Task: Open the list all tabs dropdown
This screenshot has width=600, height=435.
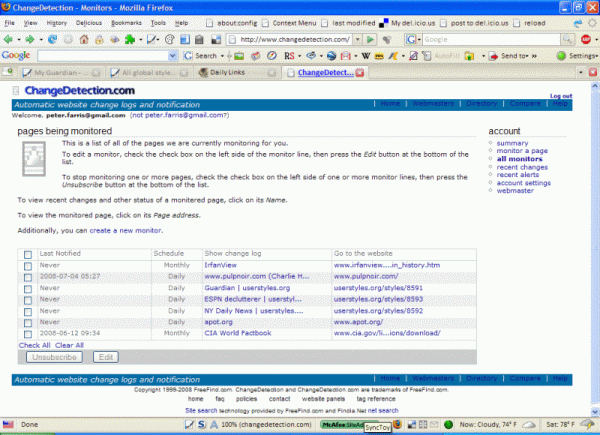Action: (x=581, y=72)
